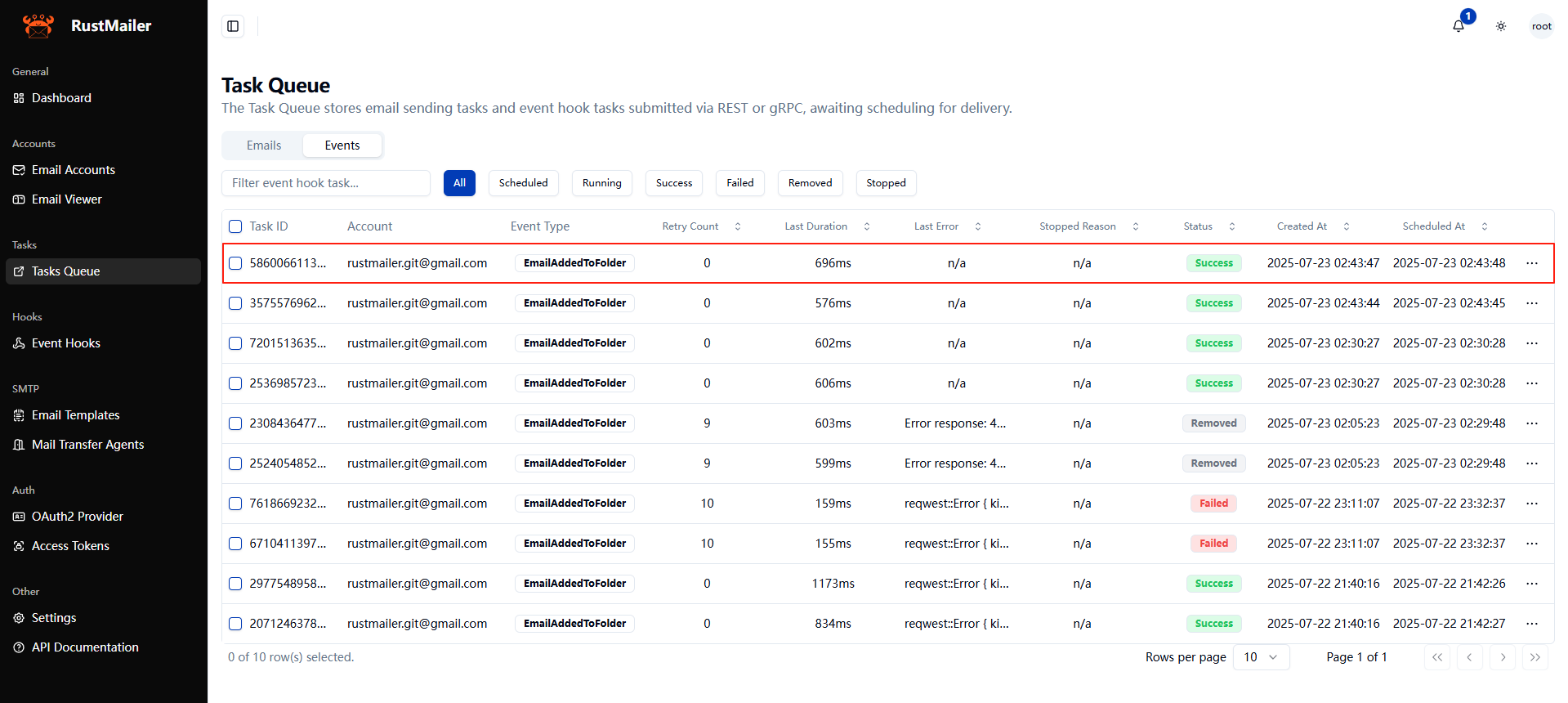This screenshot has height=703, width=1568.
Task: Click the Email Viewer icon
Action: click(19, 199)
